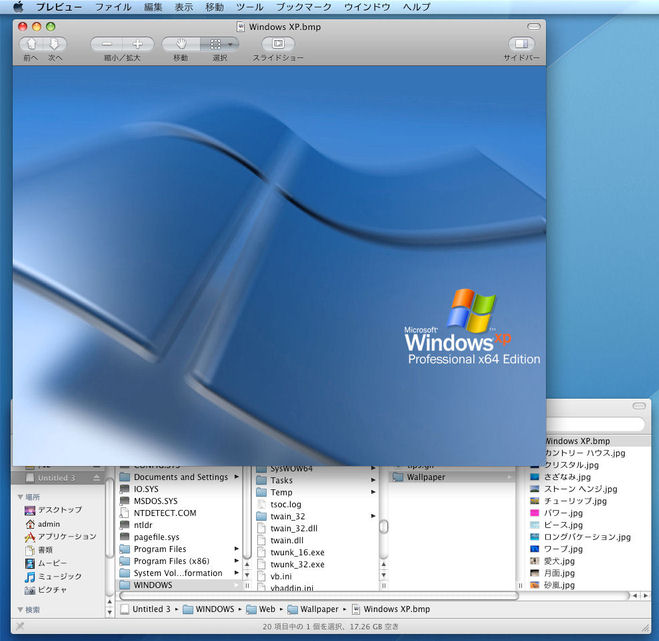Screen dimensions: 659x641
Task: Click the Finder horizontal scrollbar
Action: pos(320,595)
